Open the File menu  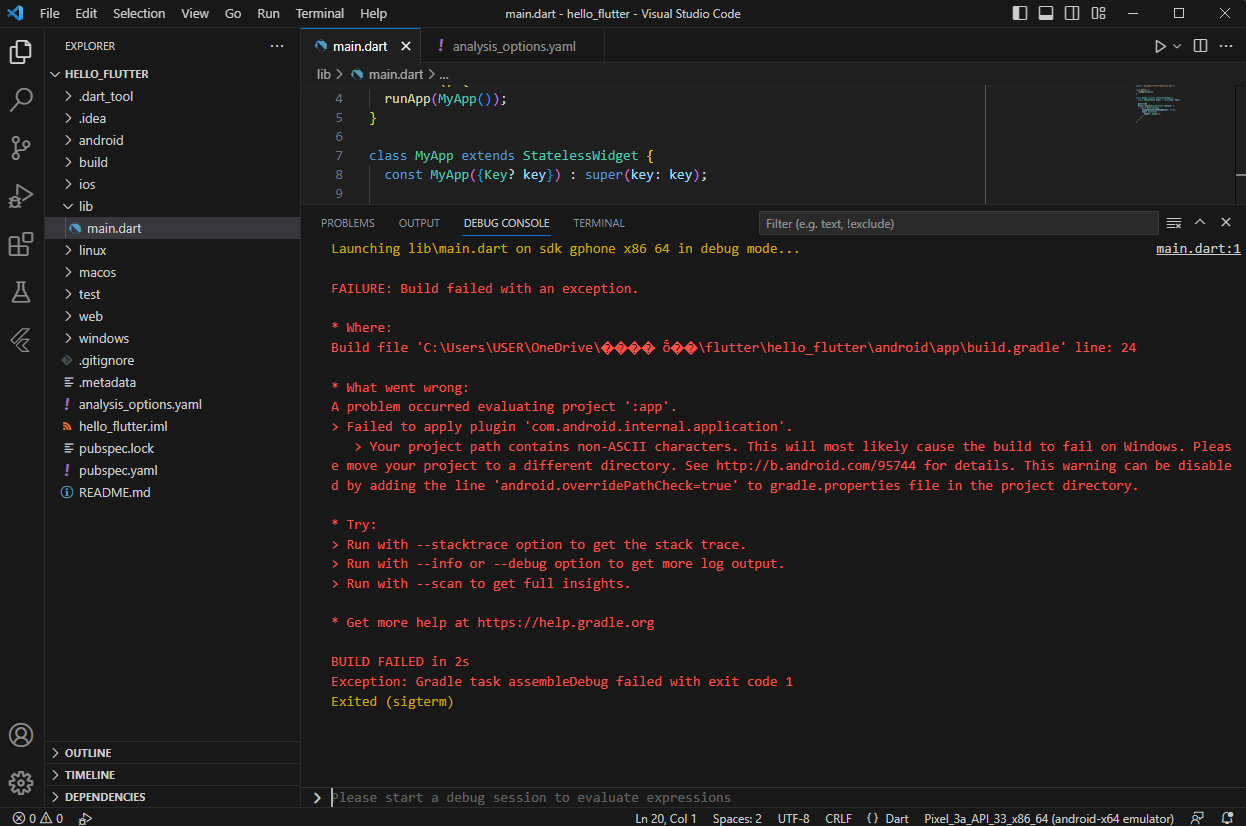[x=49, y=13]
